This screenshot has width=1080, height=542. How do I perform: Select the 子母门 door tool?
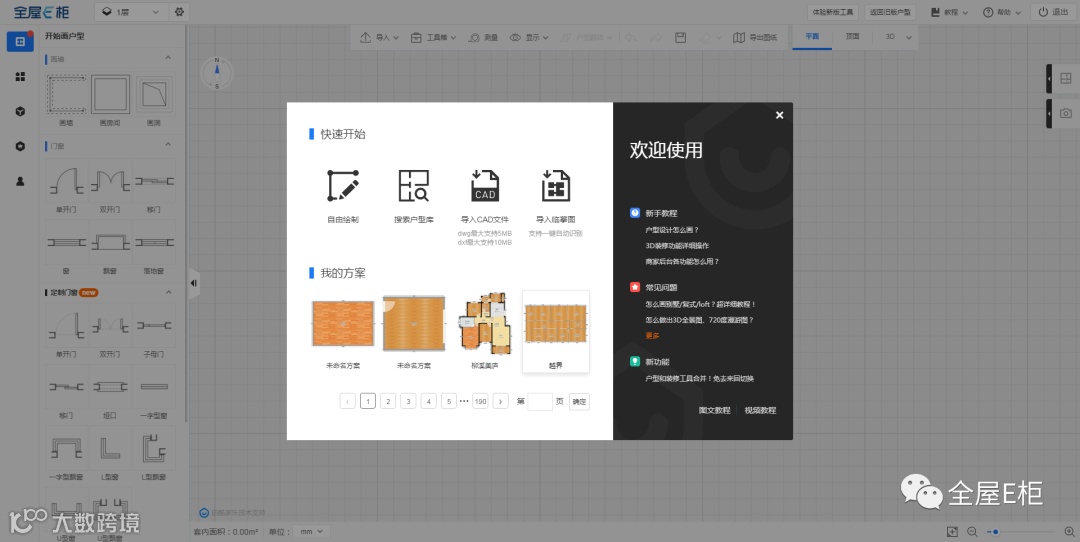click(154, 332)
